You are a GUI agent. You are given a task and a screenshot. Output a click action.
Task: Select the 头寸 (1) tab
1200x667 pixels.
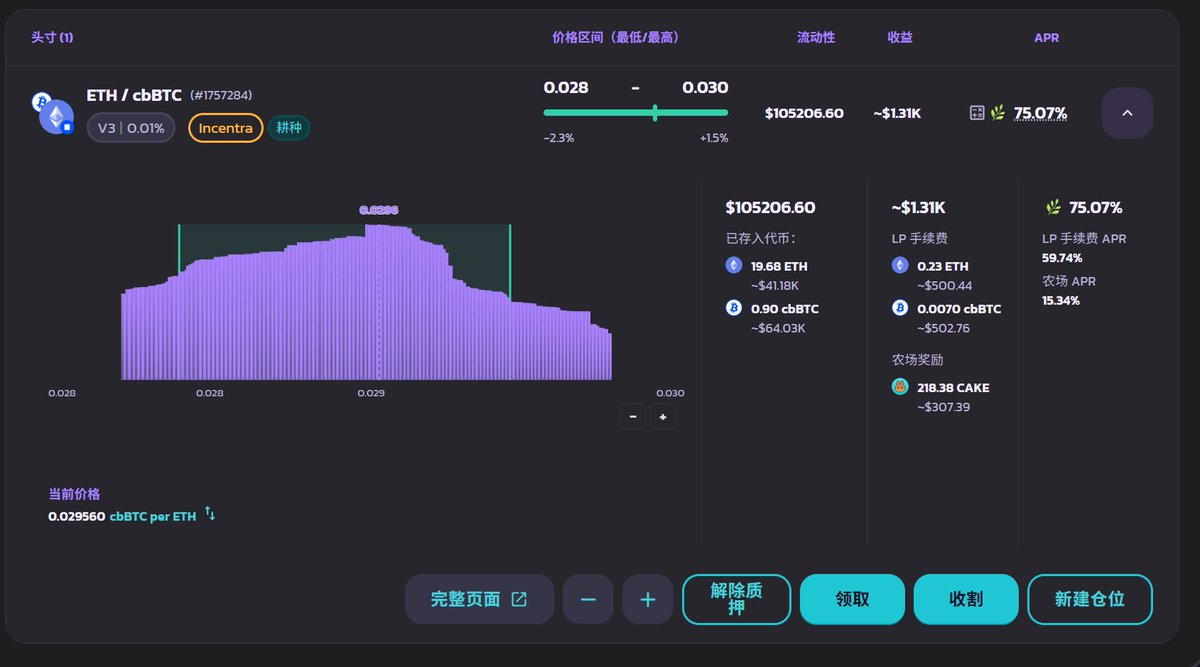click(51, 37)
